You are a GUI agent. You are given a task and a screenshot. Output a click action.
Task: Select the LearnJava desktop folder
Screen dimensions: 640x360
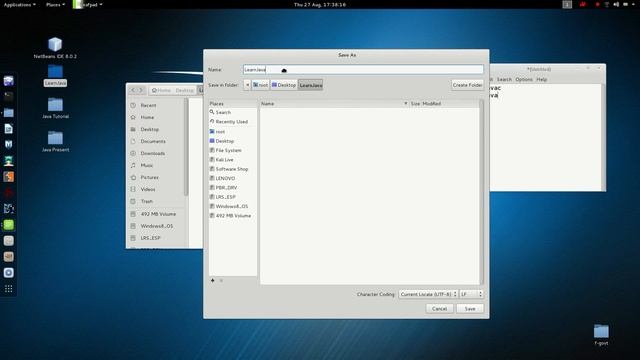[55, 76]
